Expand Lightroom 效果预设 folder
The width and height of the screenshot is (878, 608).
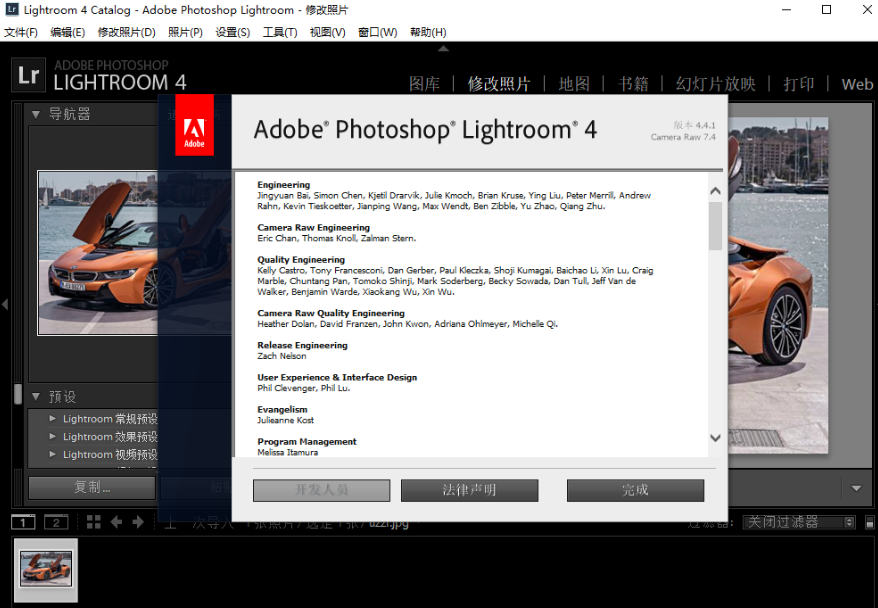click(x=53, y=436)
